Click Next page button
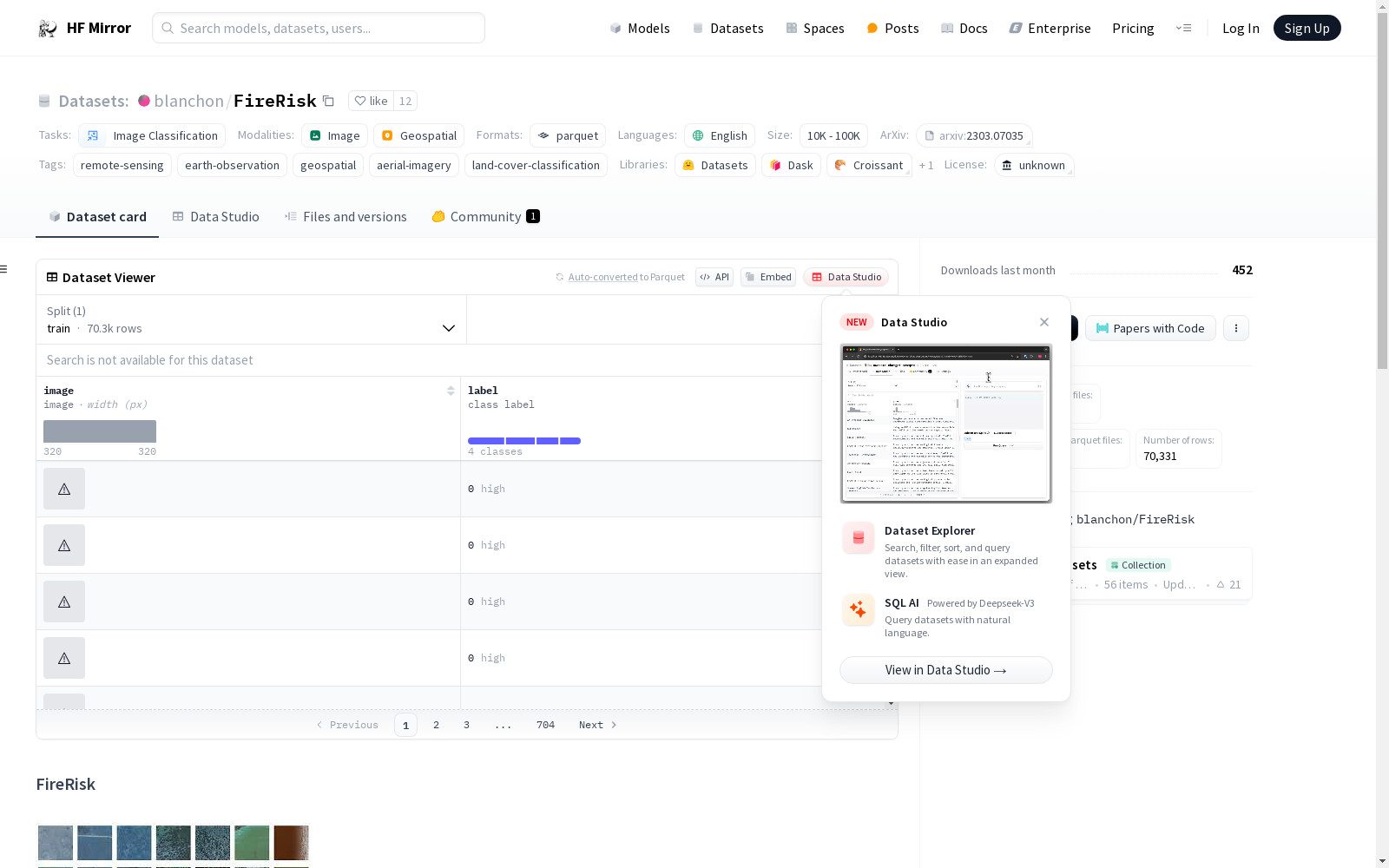Viewport: 1389px width, 868px height. point(598,725)
